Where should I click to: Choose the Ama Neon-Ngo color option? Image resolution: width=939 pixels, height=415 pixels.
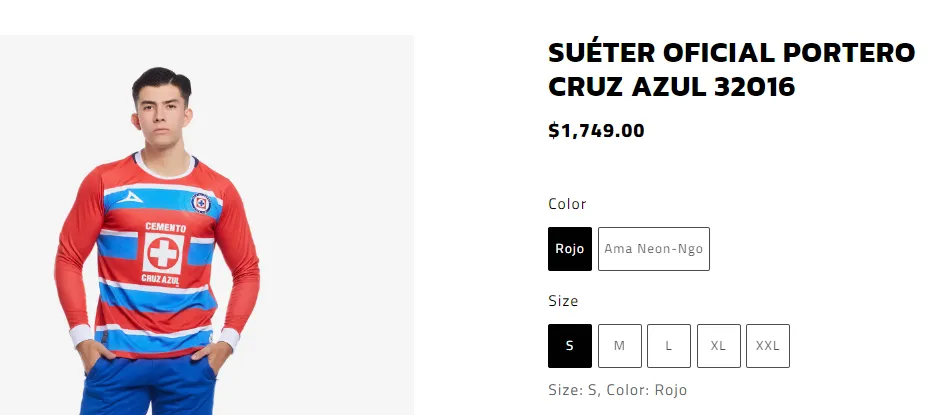(654, 249)
